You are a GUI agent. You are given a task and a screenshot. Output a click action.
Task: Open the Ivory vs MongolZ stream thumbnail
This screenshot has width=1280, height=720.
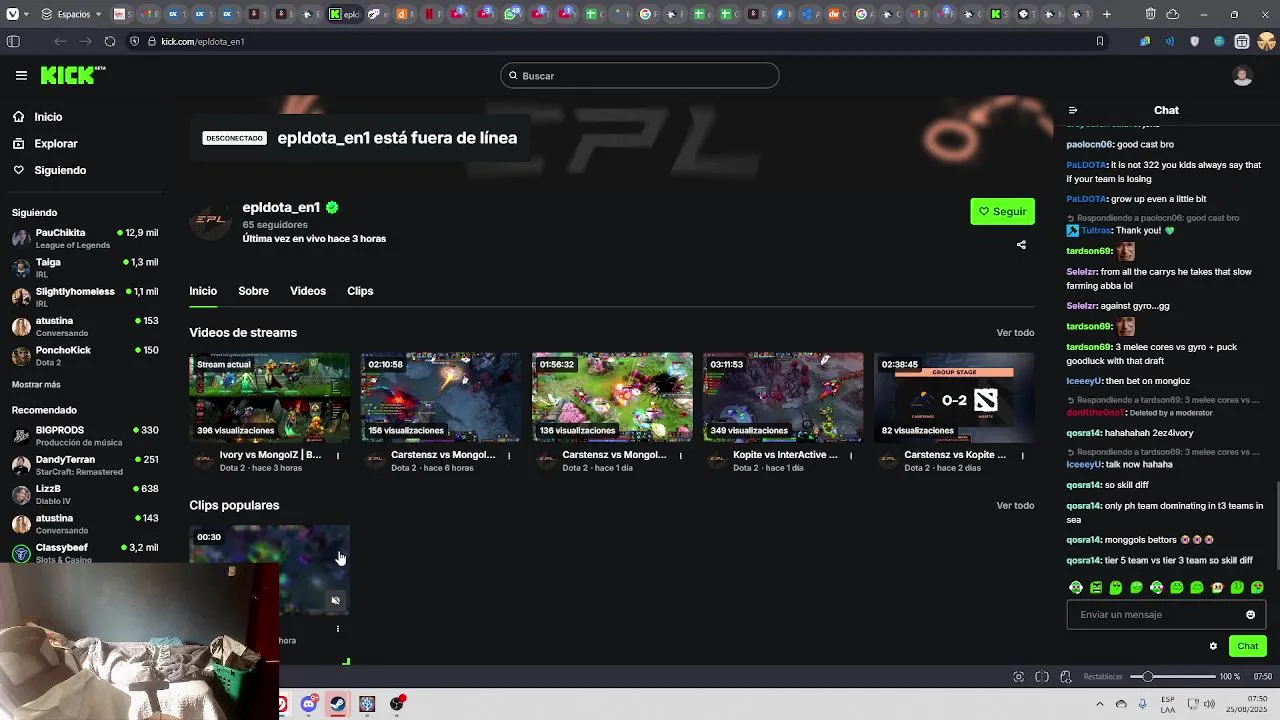(270, 397)
